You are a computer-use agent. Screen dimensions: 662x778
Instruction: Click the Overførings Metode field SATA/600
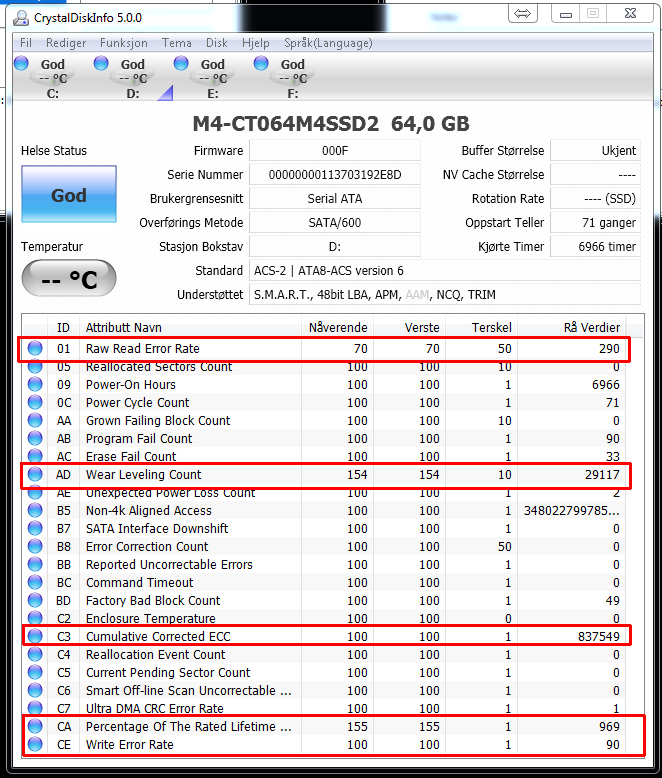[335, 223]
